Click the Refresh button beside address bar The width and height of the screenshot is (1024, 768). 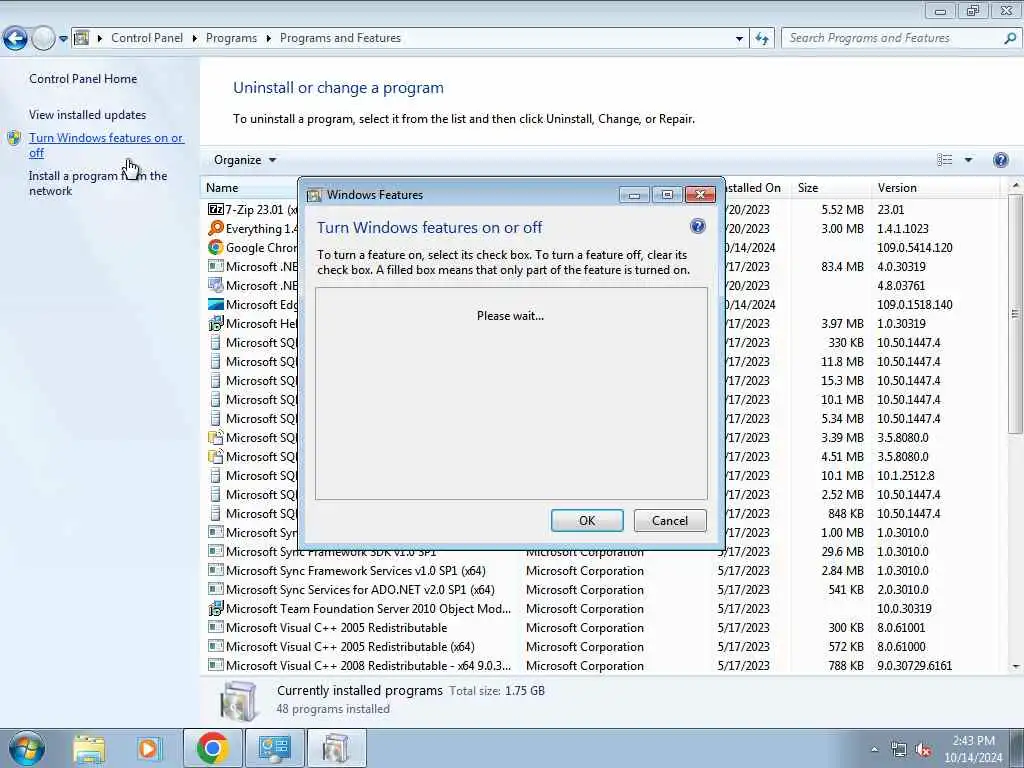pos(761,39)
